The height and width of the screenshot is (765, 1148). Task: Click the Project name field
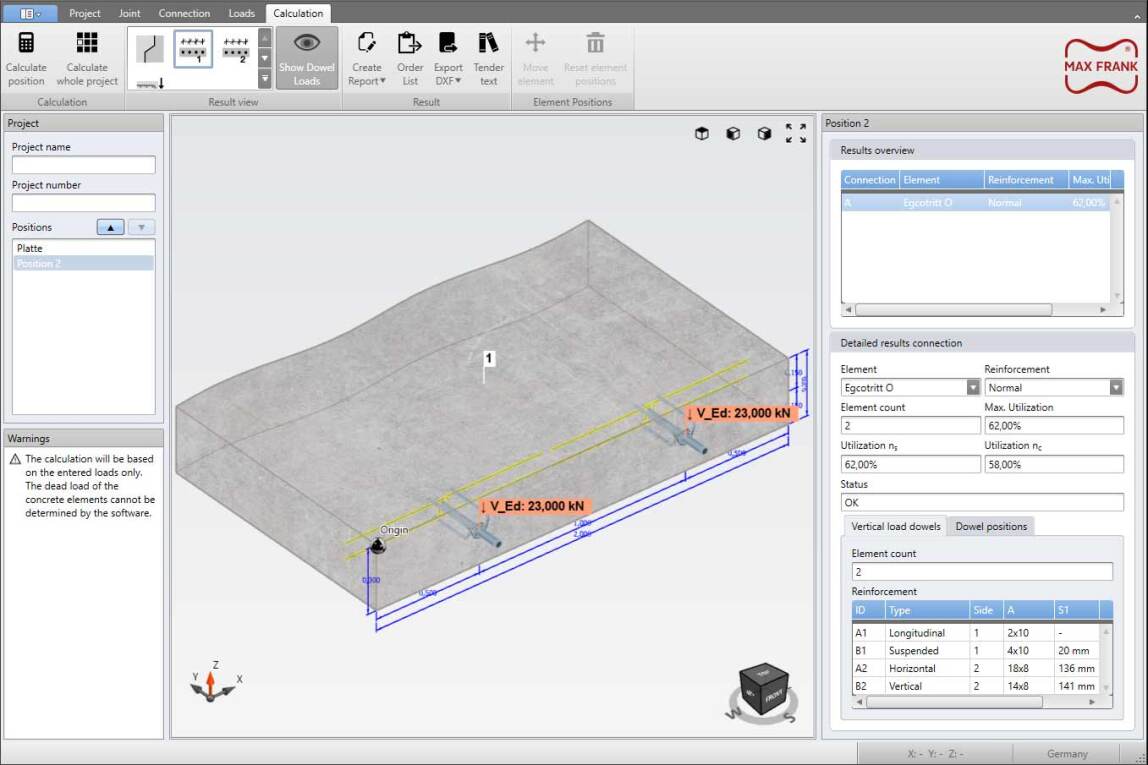(83, 165)
